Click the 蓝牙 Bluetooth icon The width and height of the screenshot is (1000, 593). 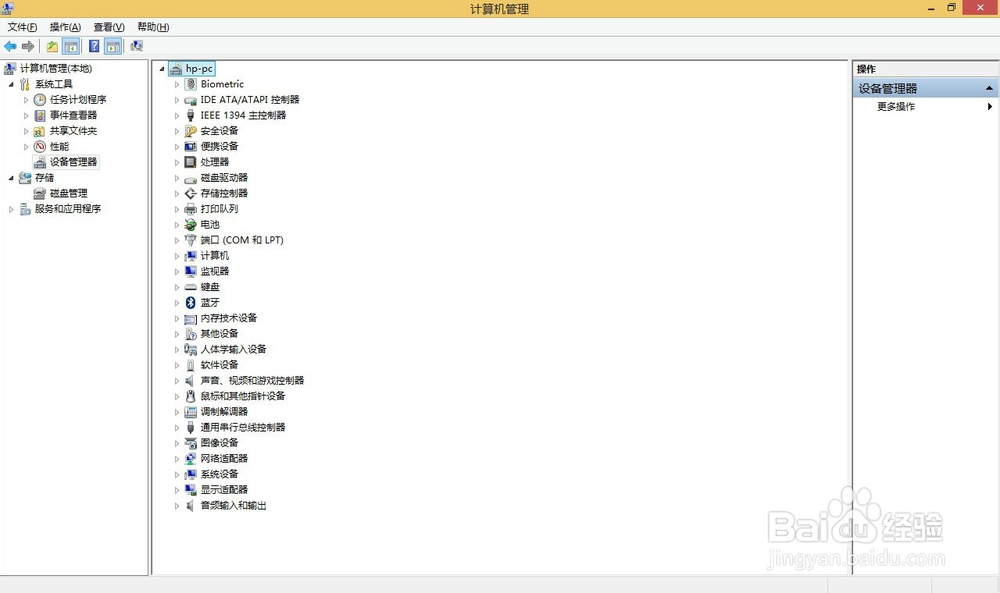[x=190, y=302]
